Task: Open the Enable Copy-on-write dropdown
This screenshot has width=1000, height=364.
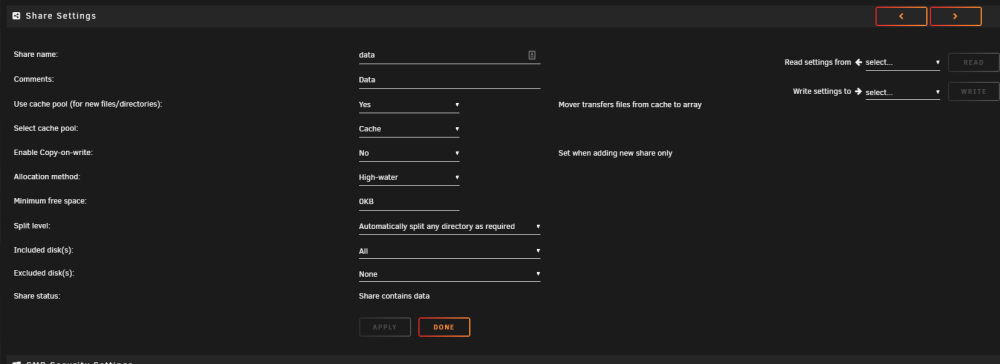Action: coord(409,153)
